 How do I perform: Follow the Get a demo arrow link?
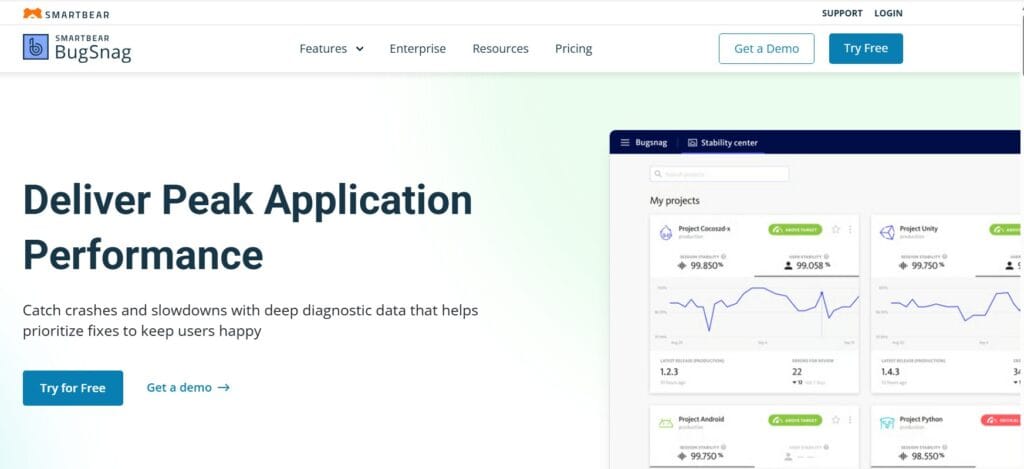click(188, 388)
